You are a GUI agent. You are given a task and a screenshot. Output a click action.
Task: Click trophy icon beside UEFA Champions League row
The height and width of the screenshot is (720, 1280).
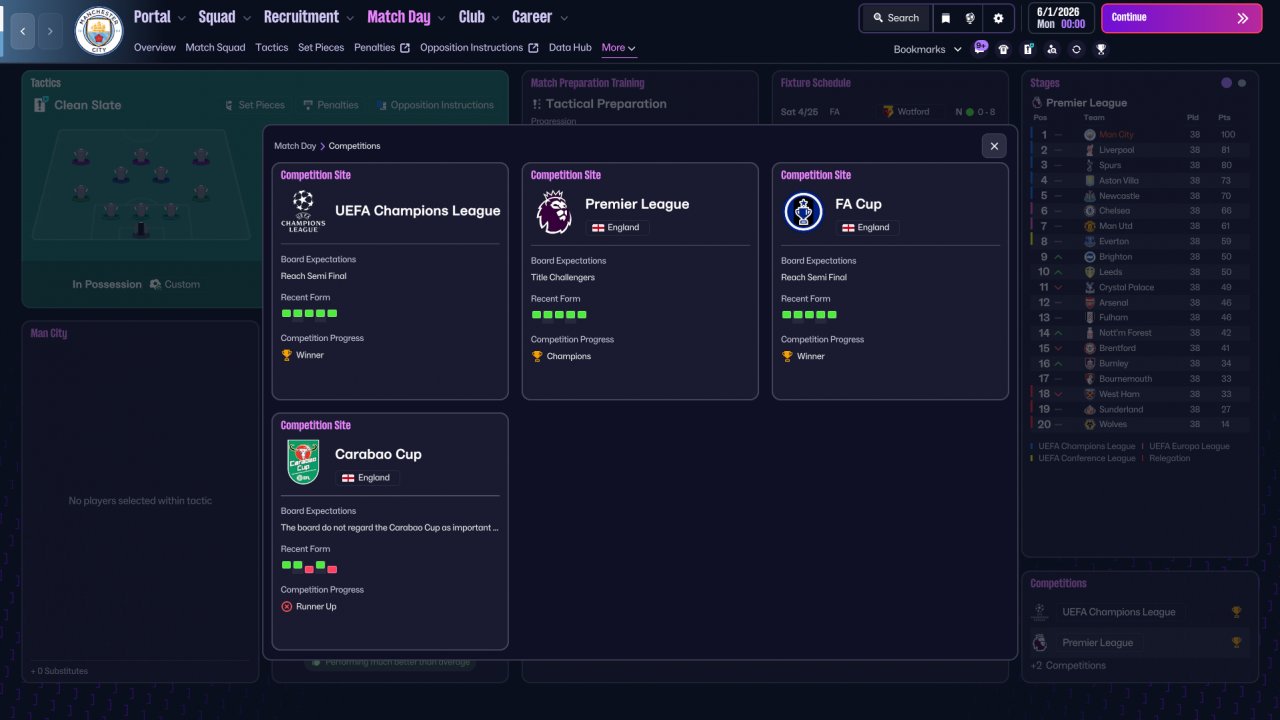(x=1236, y=612)
